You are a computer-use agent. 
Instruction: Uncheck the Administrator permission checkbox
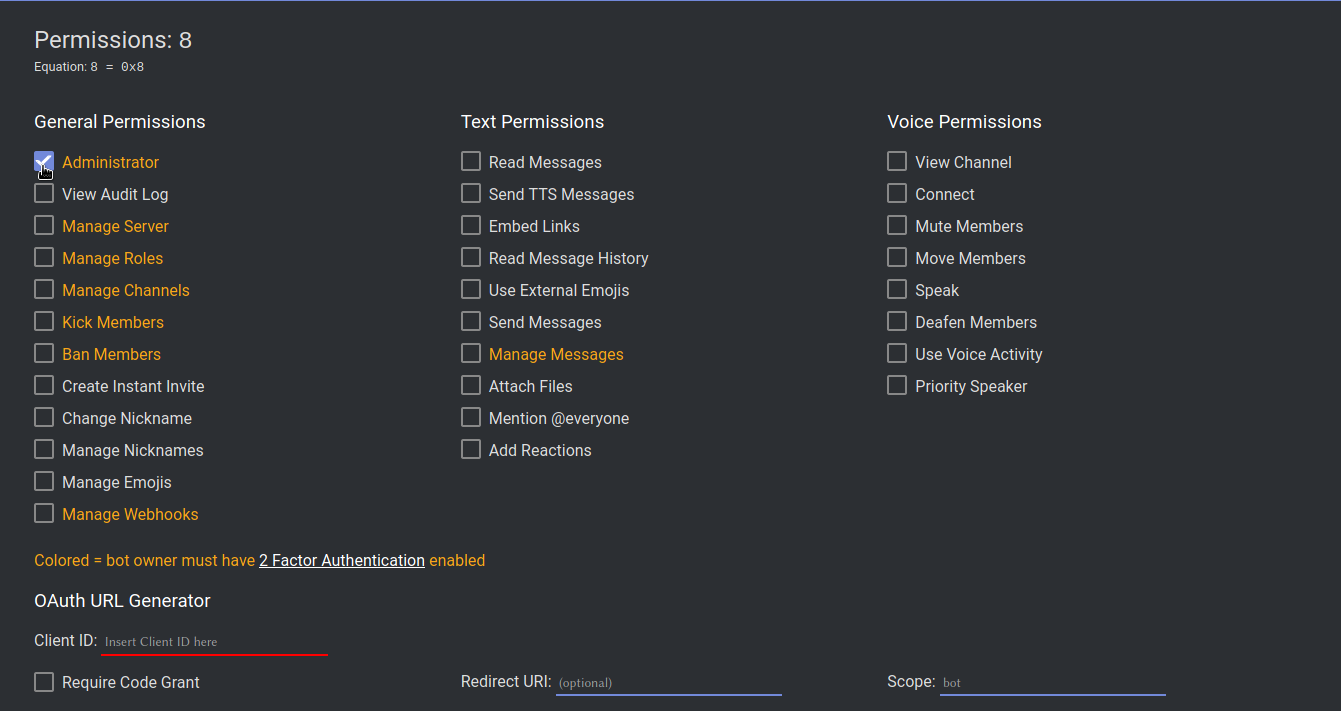coord(44,162)
